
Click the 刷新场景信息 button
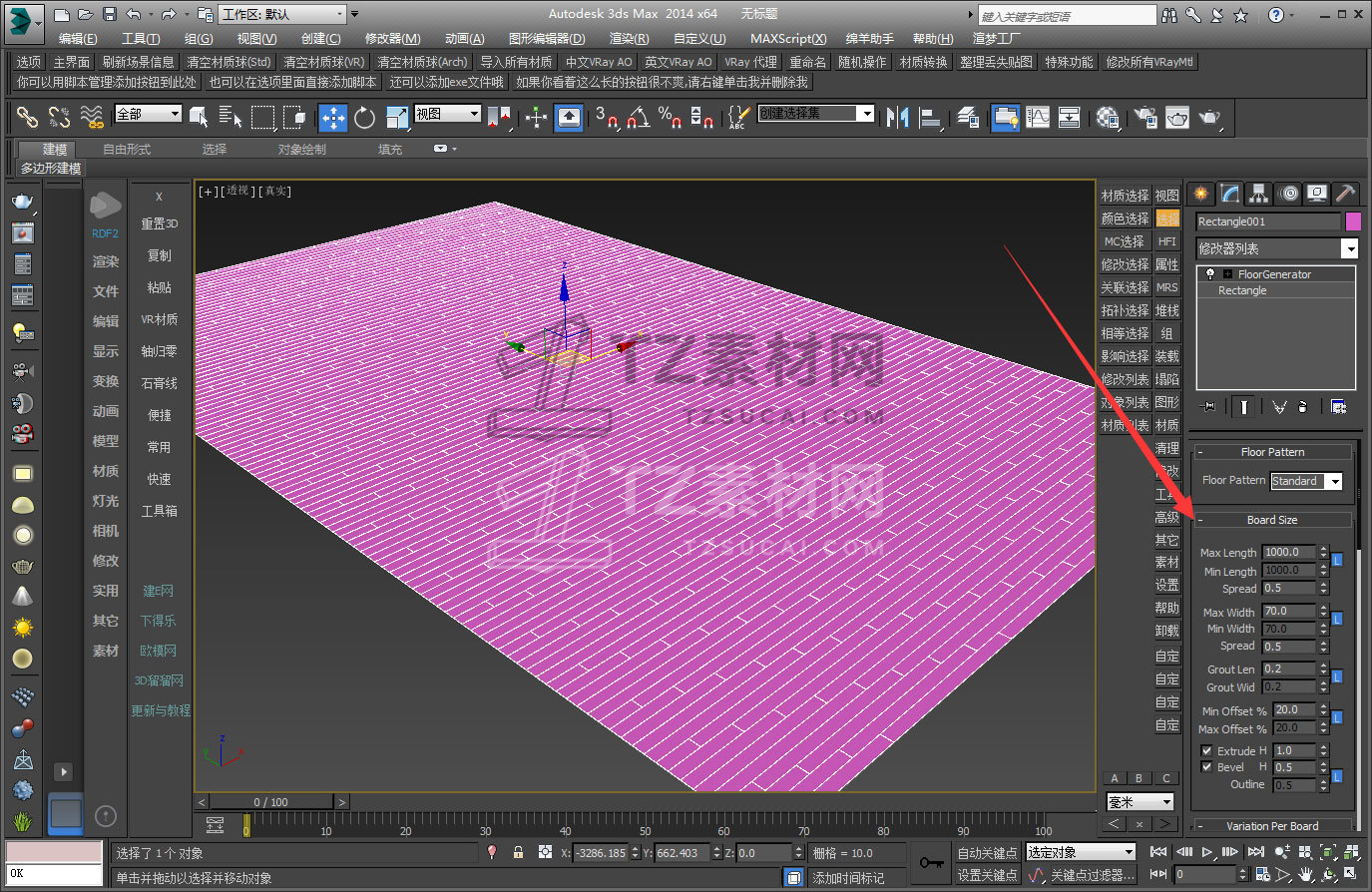(x=138, y=62)
